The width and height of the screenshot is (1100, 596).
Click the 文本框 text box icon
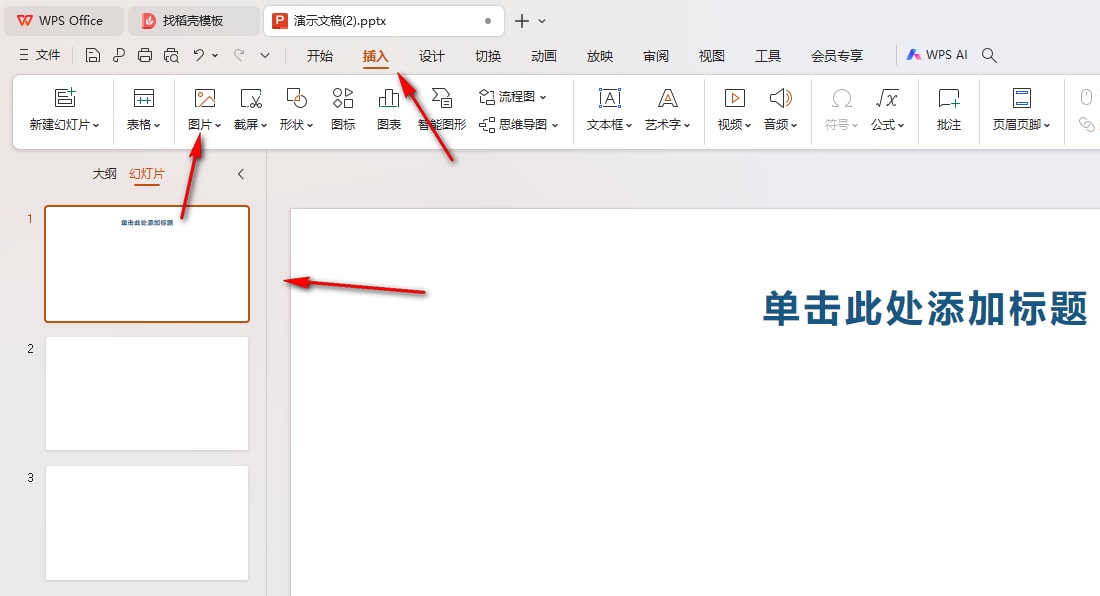click(x=610, y=97)
